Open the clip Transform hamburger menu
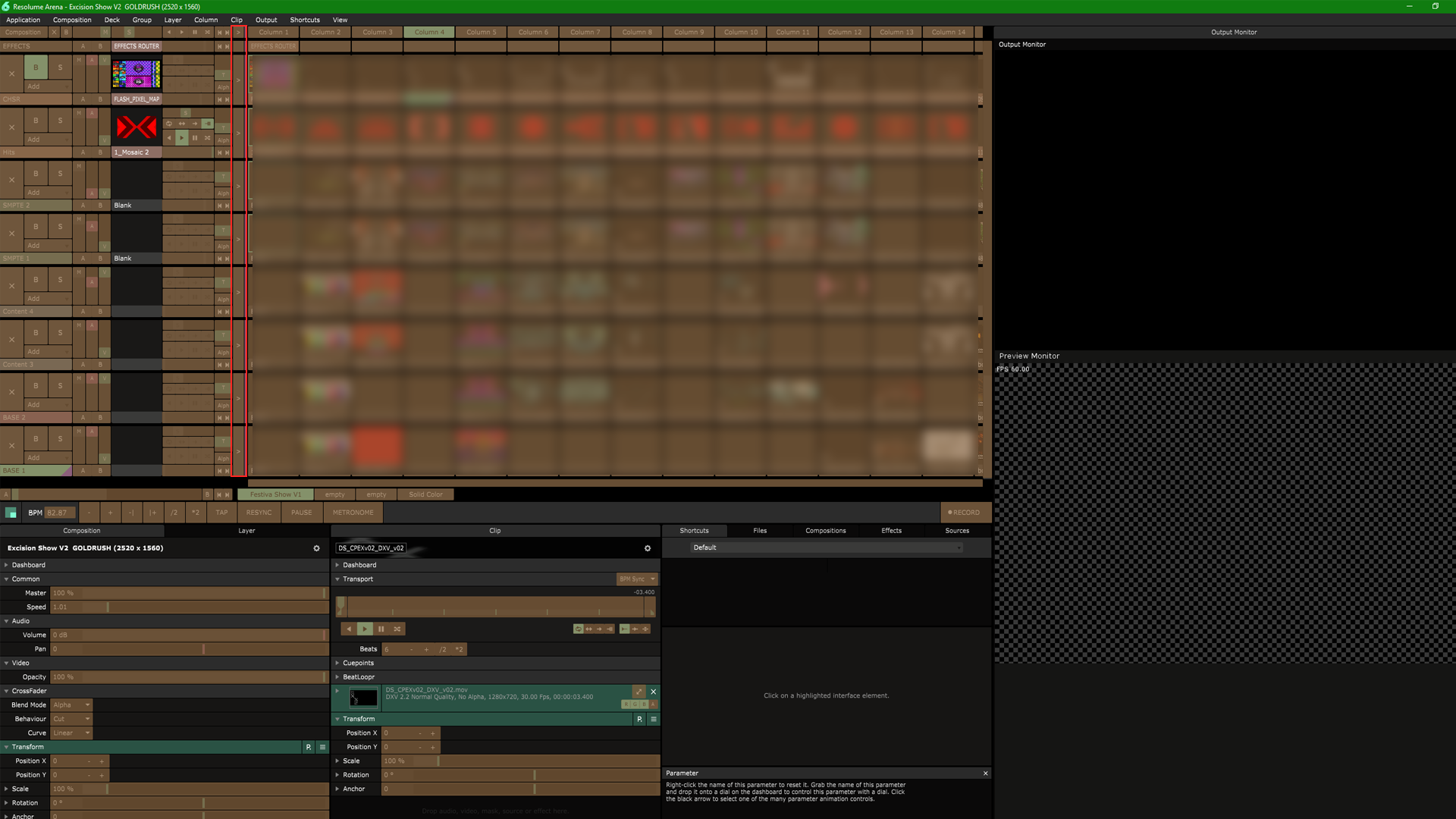The width and height of the screenshot is (1456, 819). (x=653, y=719)
